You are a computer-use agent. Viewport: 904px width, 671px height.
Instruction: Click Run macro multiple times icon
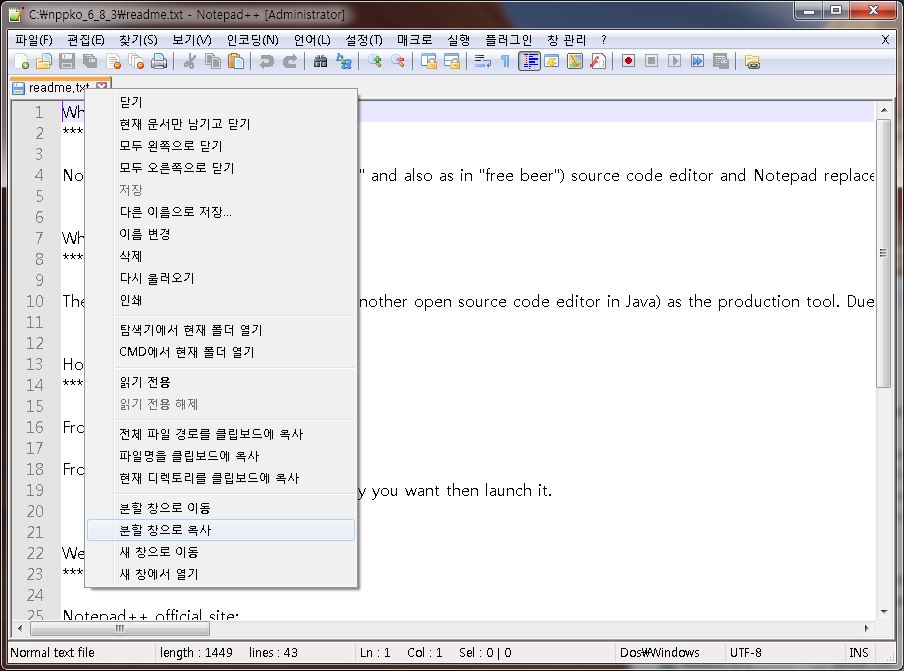(698, 61)
